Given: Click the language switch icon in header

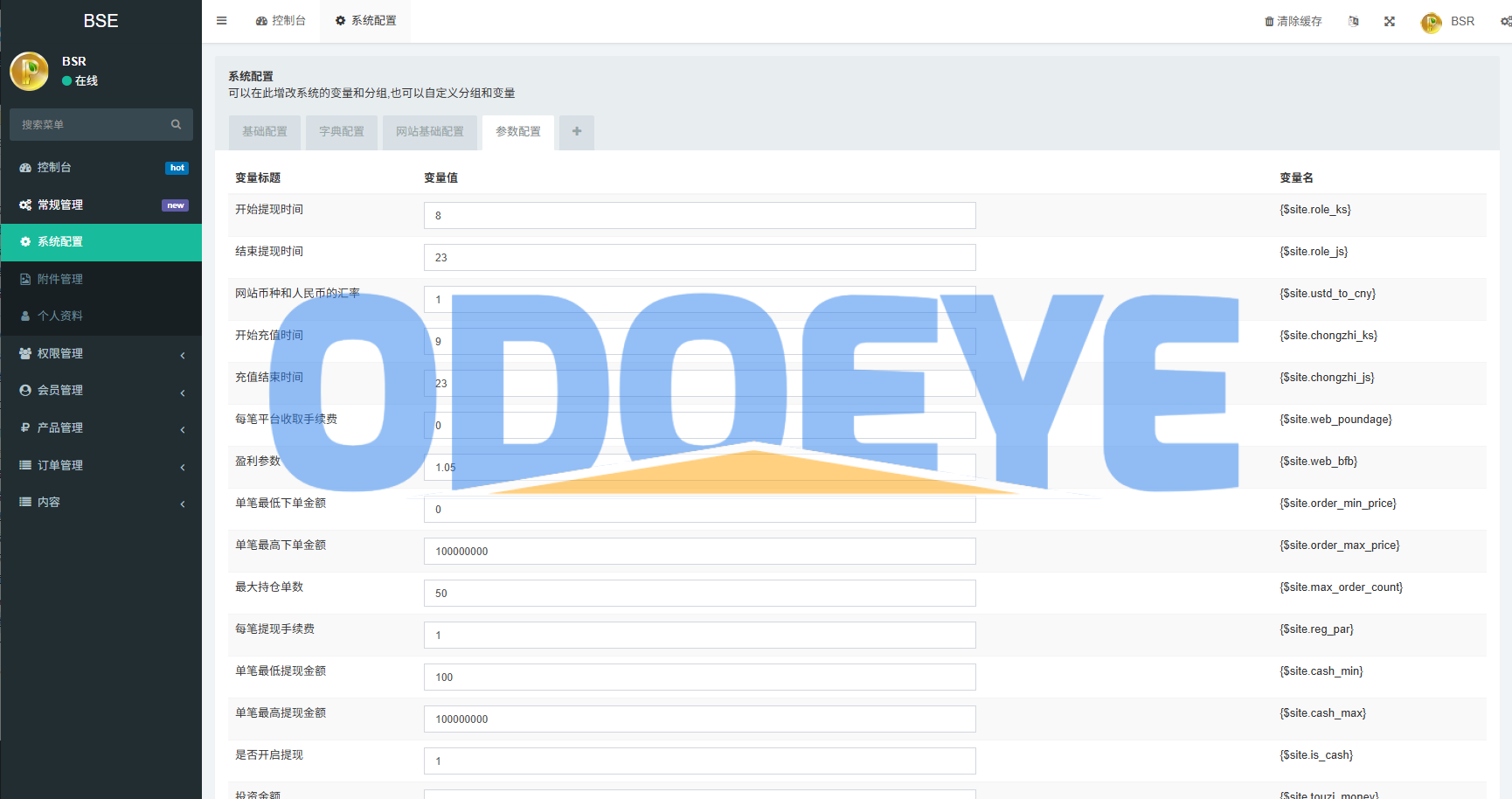Looking at the screenshot, I should tap(1354, 21).
